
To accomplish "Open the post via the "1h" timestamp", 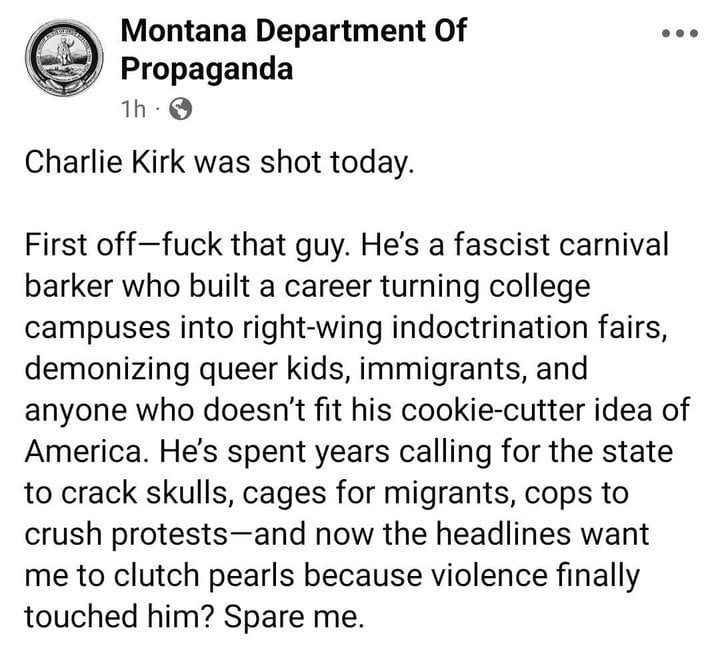I will click(132, 110).
